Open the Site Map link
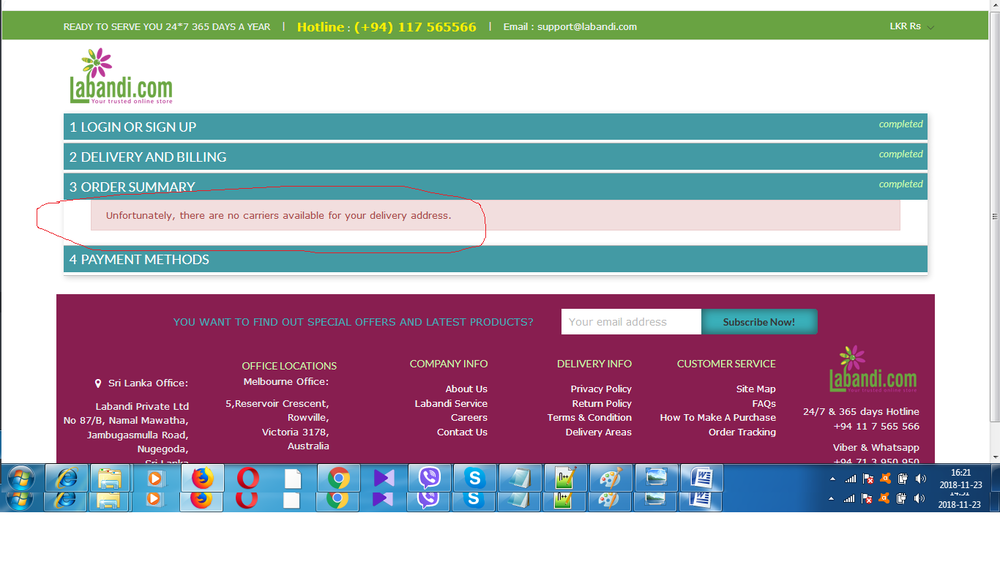Image resolution: width=1000 pixels, height=562 pixels. coord(756,388)
